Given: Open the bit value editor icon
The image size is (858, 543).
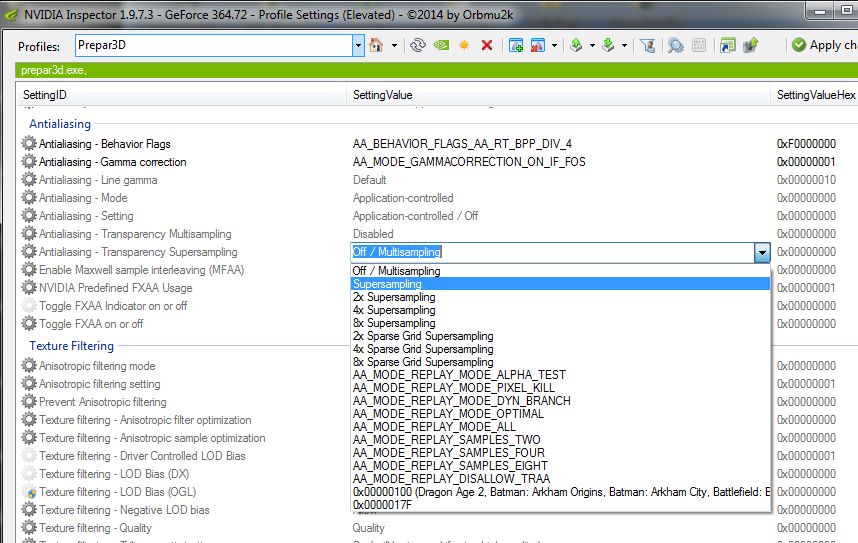Looking at the screenshot, I should 699,45.
